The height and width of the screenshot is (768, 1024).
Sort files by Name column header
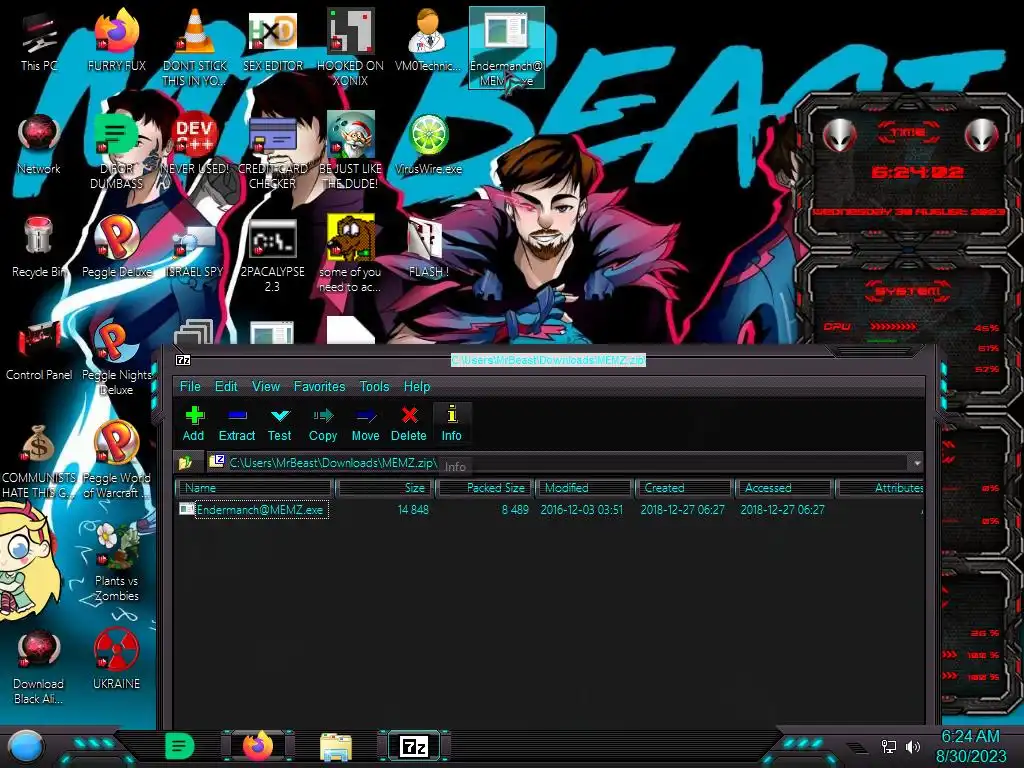pos(255,488)
